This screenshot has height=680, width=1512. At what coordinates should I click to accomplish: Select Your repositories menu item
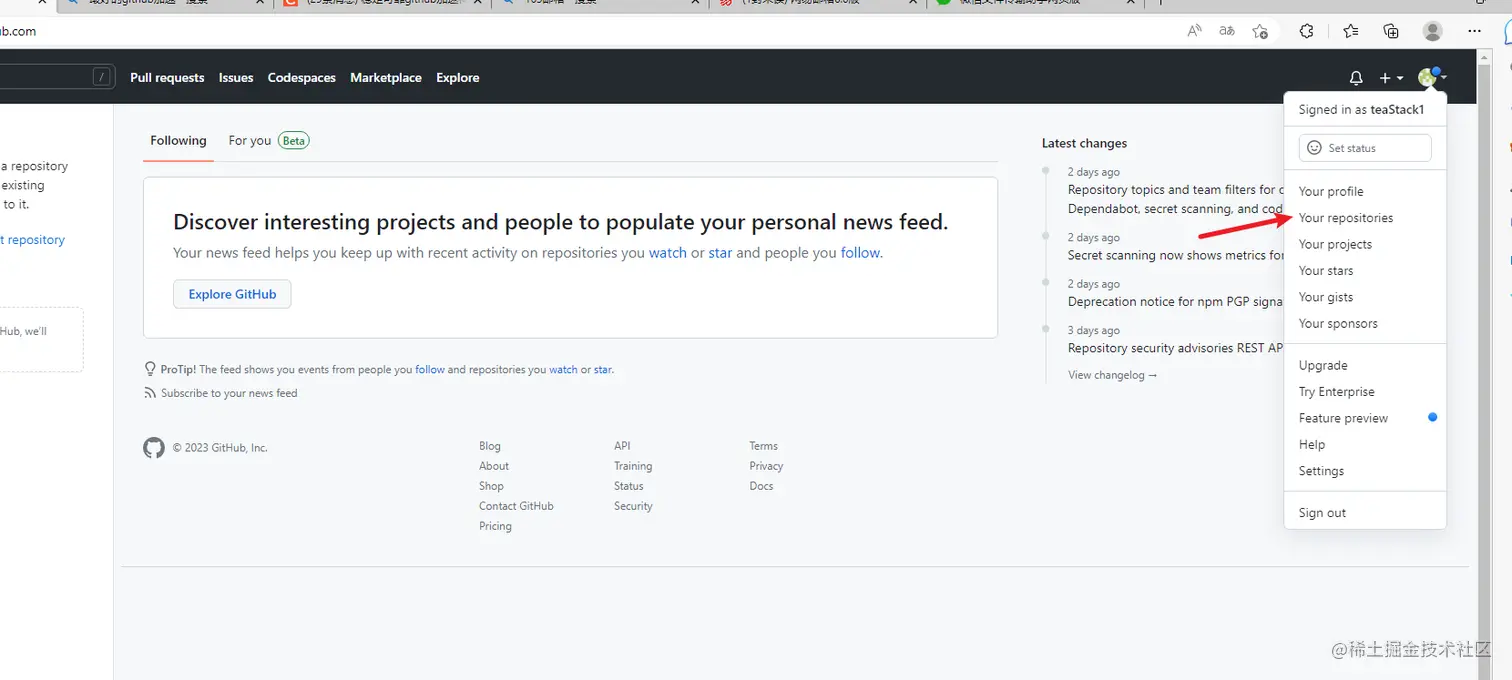[x=1365, y=218]
